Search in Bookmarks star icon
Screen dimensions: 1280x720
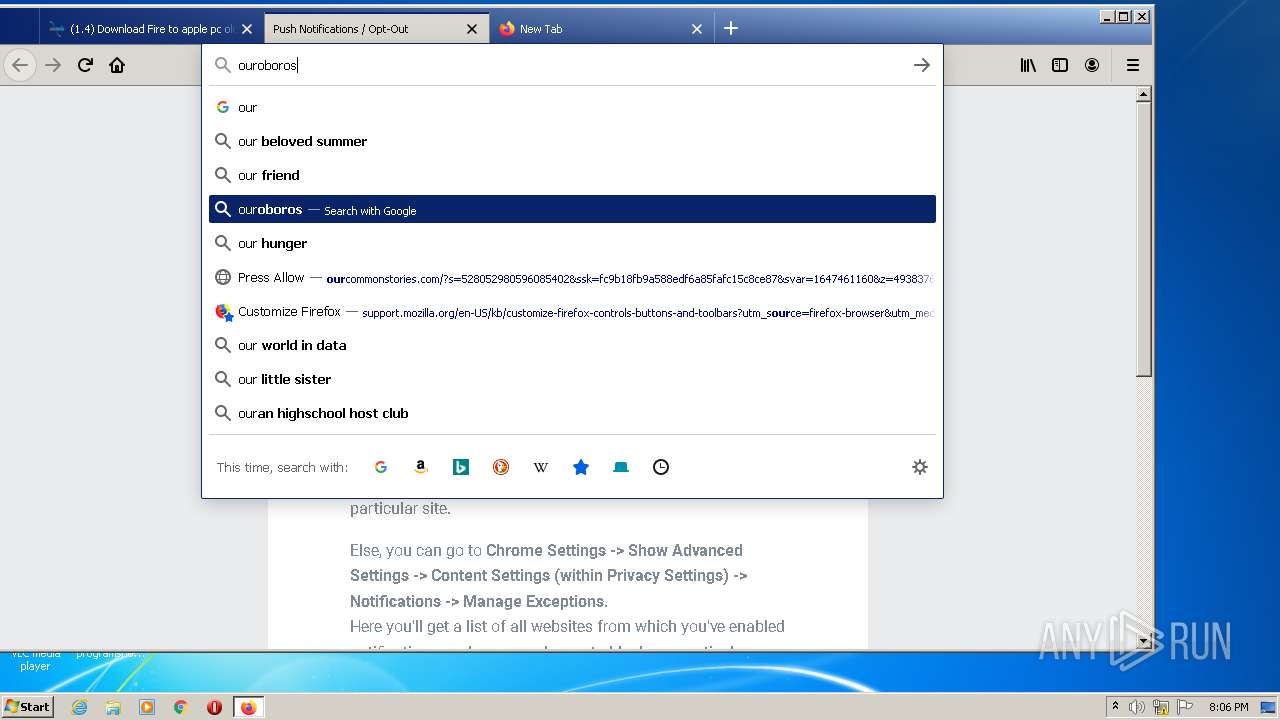click(581, 467)
